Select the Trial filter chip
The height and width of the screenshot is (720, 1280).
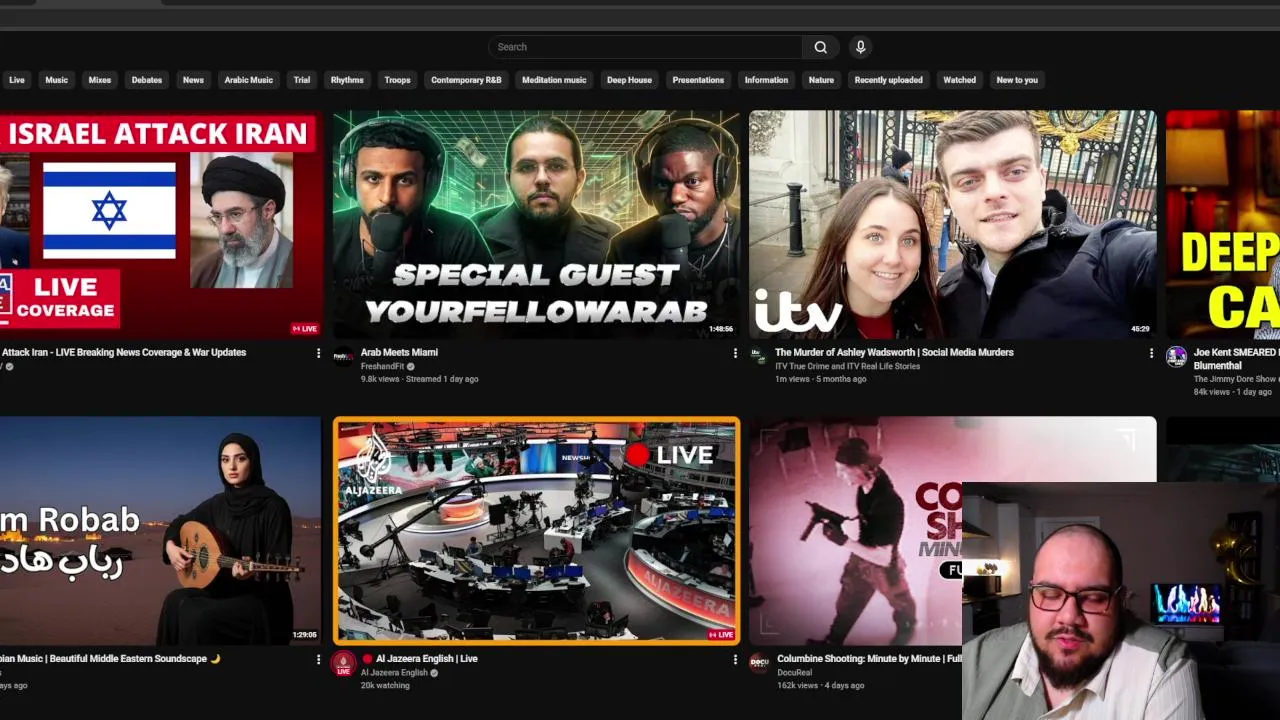pos(302,80)
